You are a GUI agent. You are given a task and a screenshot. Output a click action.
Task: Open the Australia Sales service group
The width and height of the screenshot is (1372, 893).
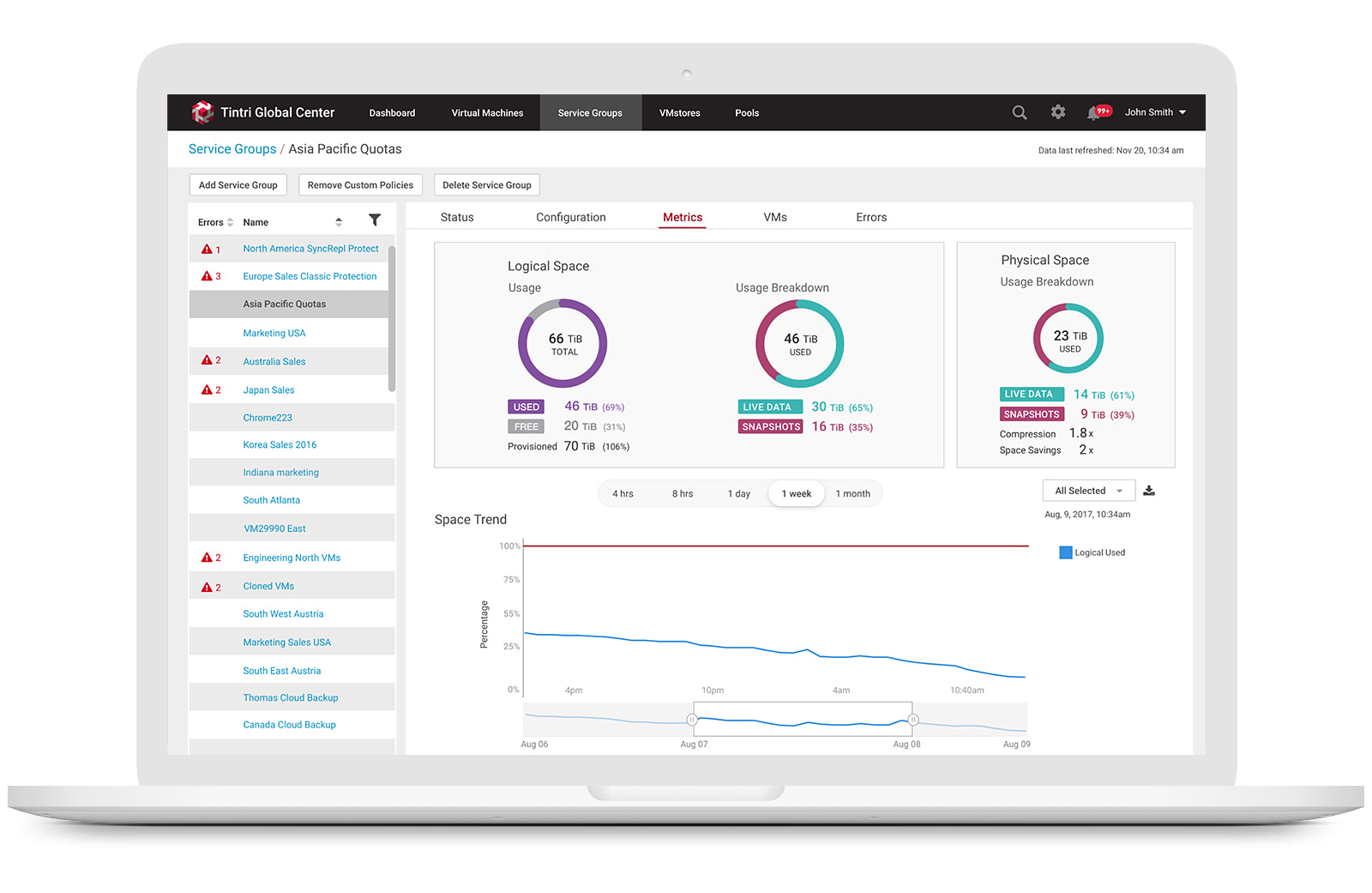[274, 361]
